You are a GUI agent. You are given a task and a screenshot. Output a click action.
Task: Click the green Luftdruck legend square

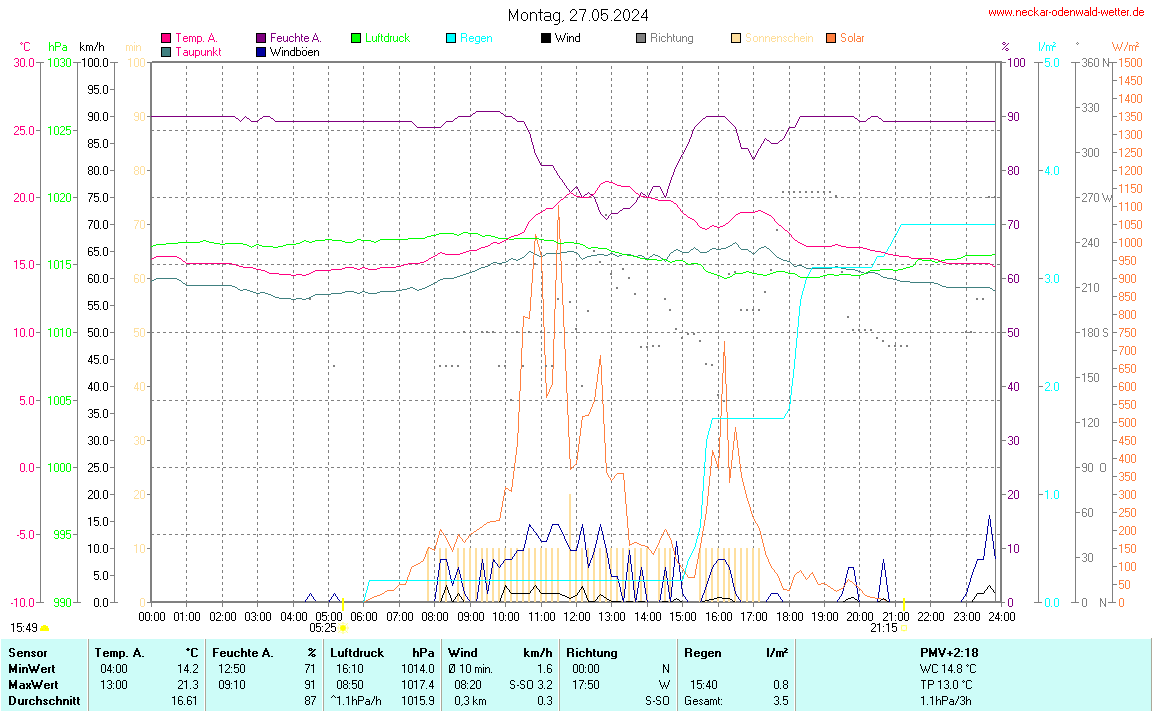pyautogui.click(x=356, y=38)
